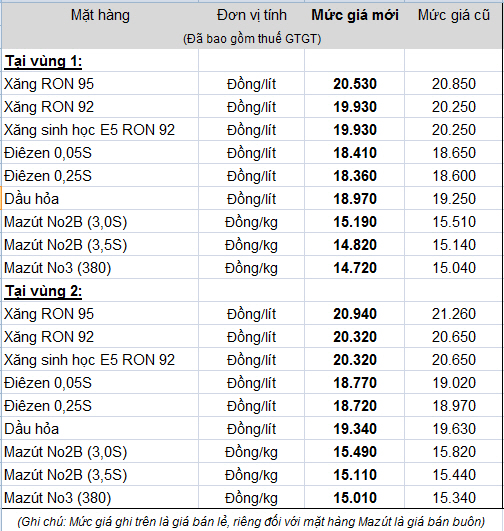
Task: Select the 15.010 Mazút No3 price cell
Action: pyautogui.click(x=355, y=498)
